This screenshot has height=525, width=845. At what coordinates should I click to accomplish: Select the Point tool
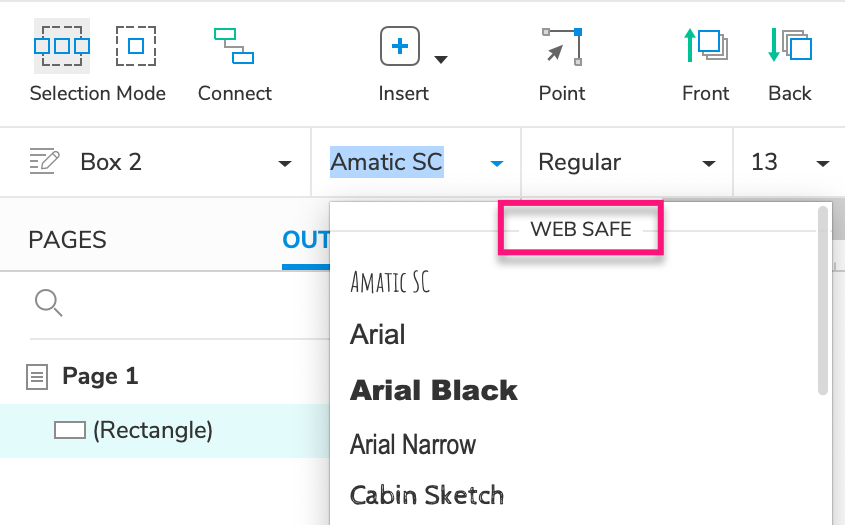(562, 46)
